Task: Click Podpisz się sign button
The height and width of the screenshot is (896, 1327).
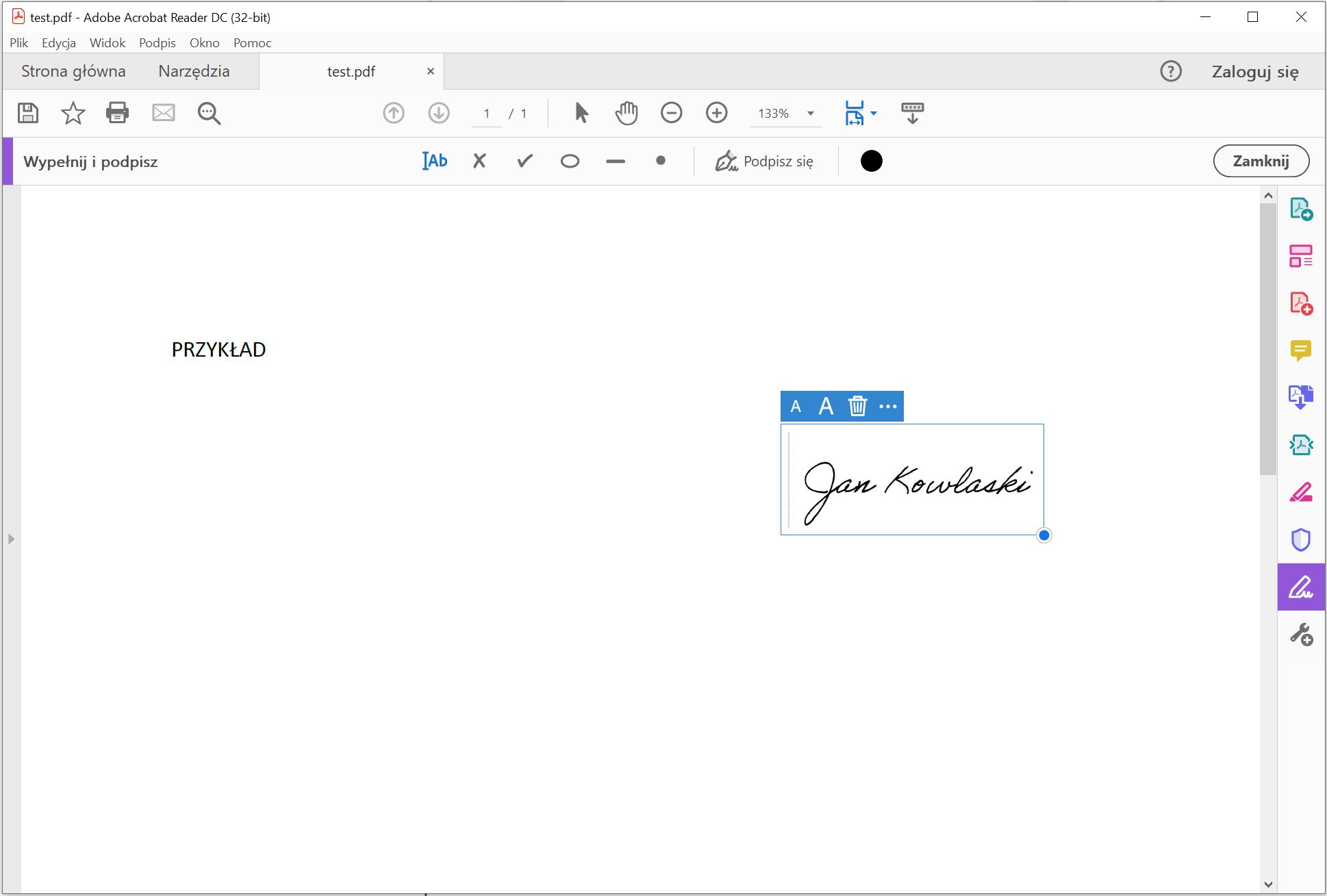Action: tap(764, 162)
